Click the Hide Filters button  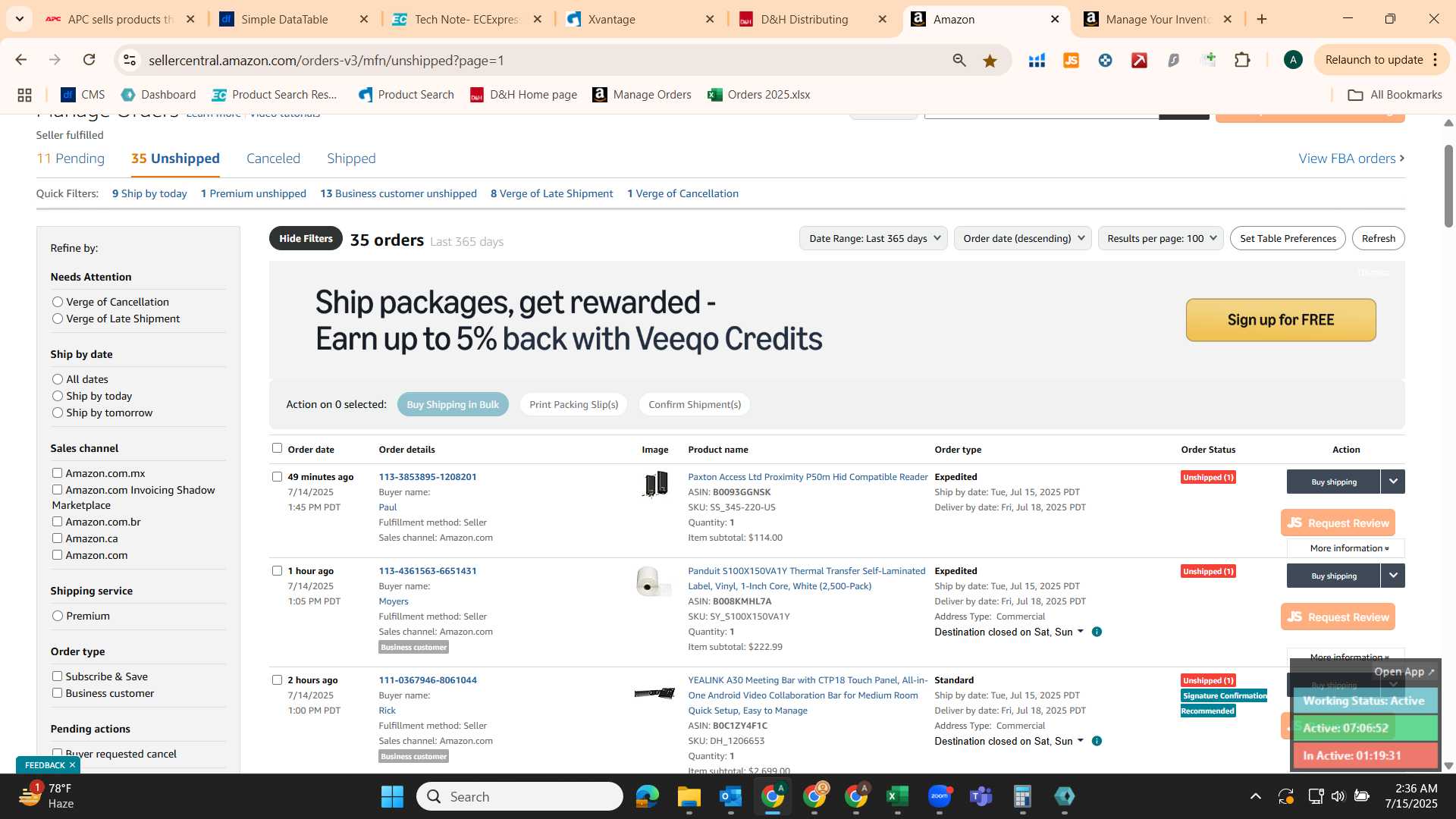[306, 238]
